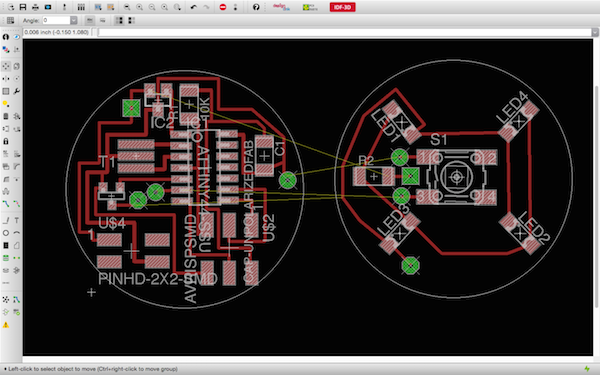The height and width of the screenshot is (375, 600).
Task: Select the Route tool
Action: point(6,204)
